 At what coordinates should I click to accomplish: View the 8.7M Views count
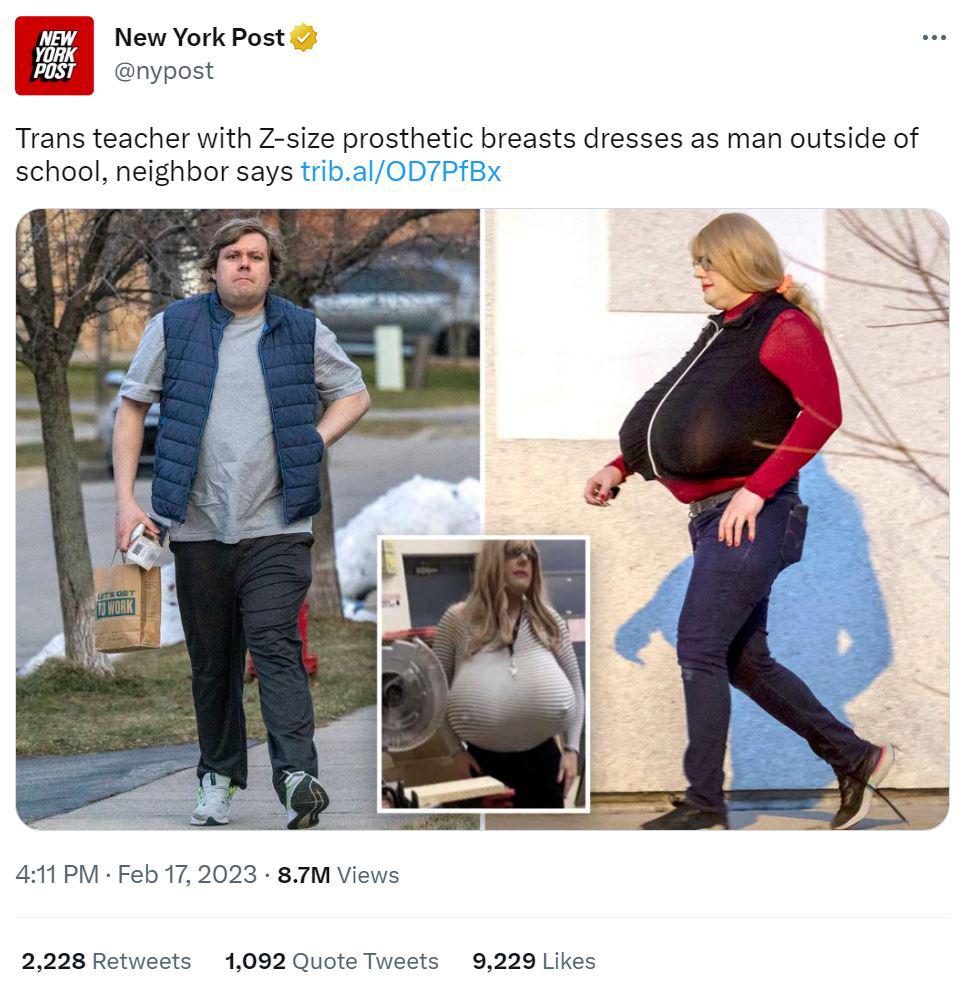[x=338, y=875]
